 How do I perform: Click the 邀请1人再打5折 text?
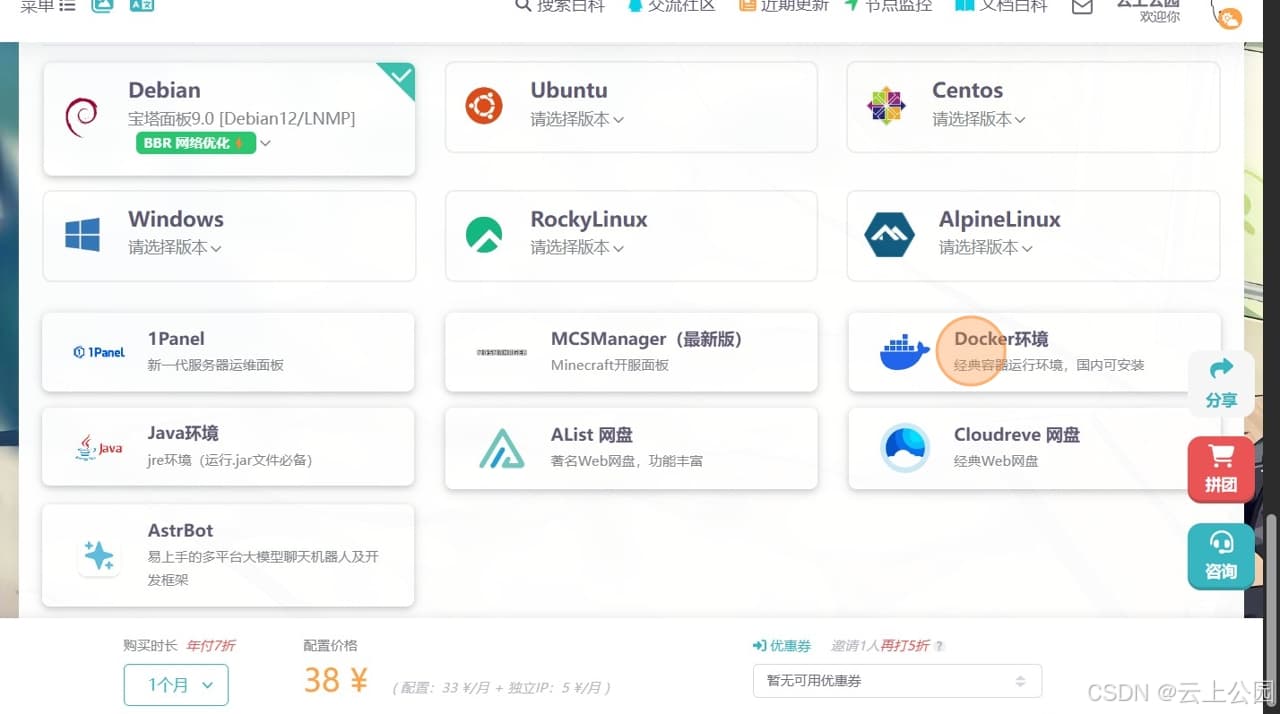point(880,646)
